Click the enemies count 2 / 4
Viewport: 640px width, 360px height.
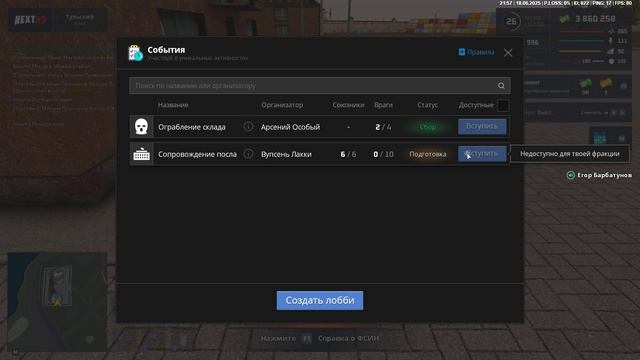click(x=383, y=127)
